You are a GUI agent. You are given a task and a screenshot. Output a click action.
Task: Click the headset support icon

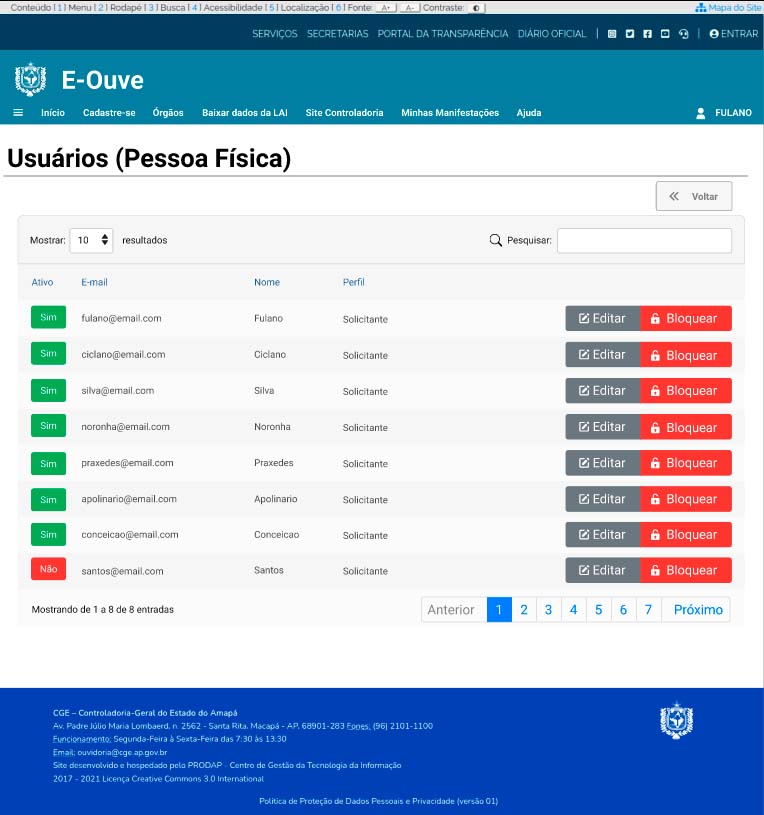(683, 34)
